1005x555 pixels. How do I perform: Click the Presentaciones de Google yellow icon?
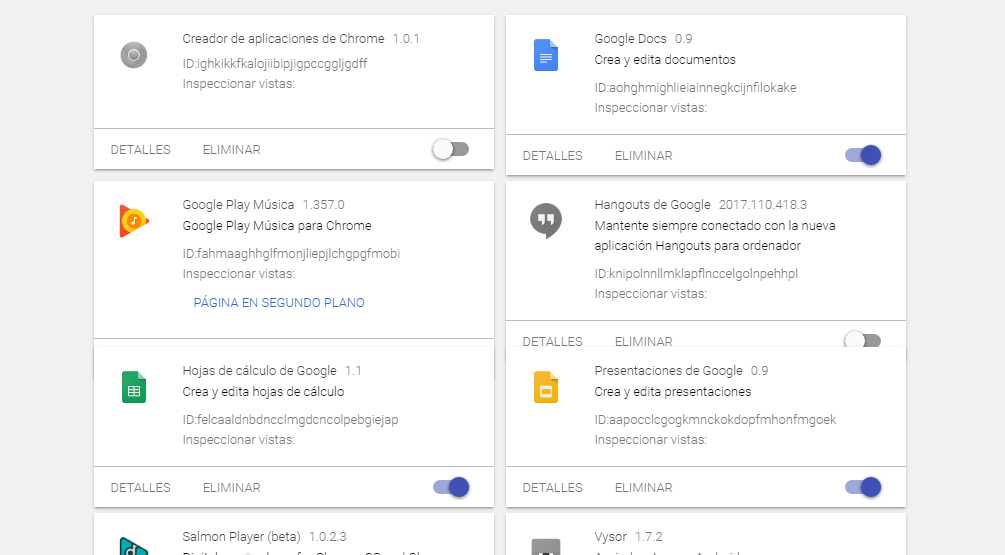[545, 387]
